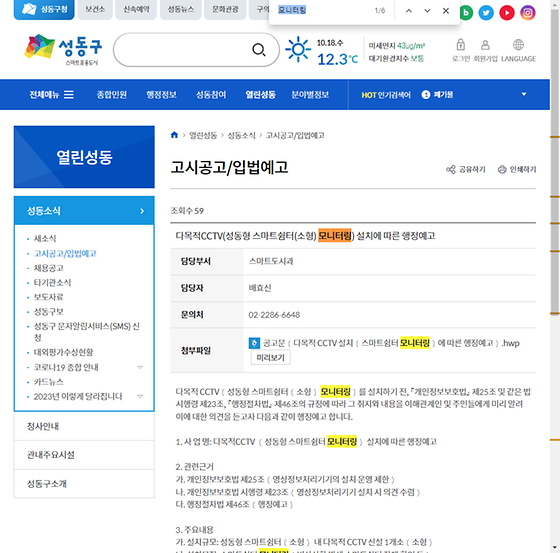Open the 성동참여 menu
The width and height of the screenshot is (560, 553).
(x=211, y=94)
